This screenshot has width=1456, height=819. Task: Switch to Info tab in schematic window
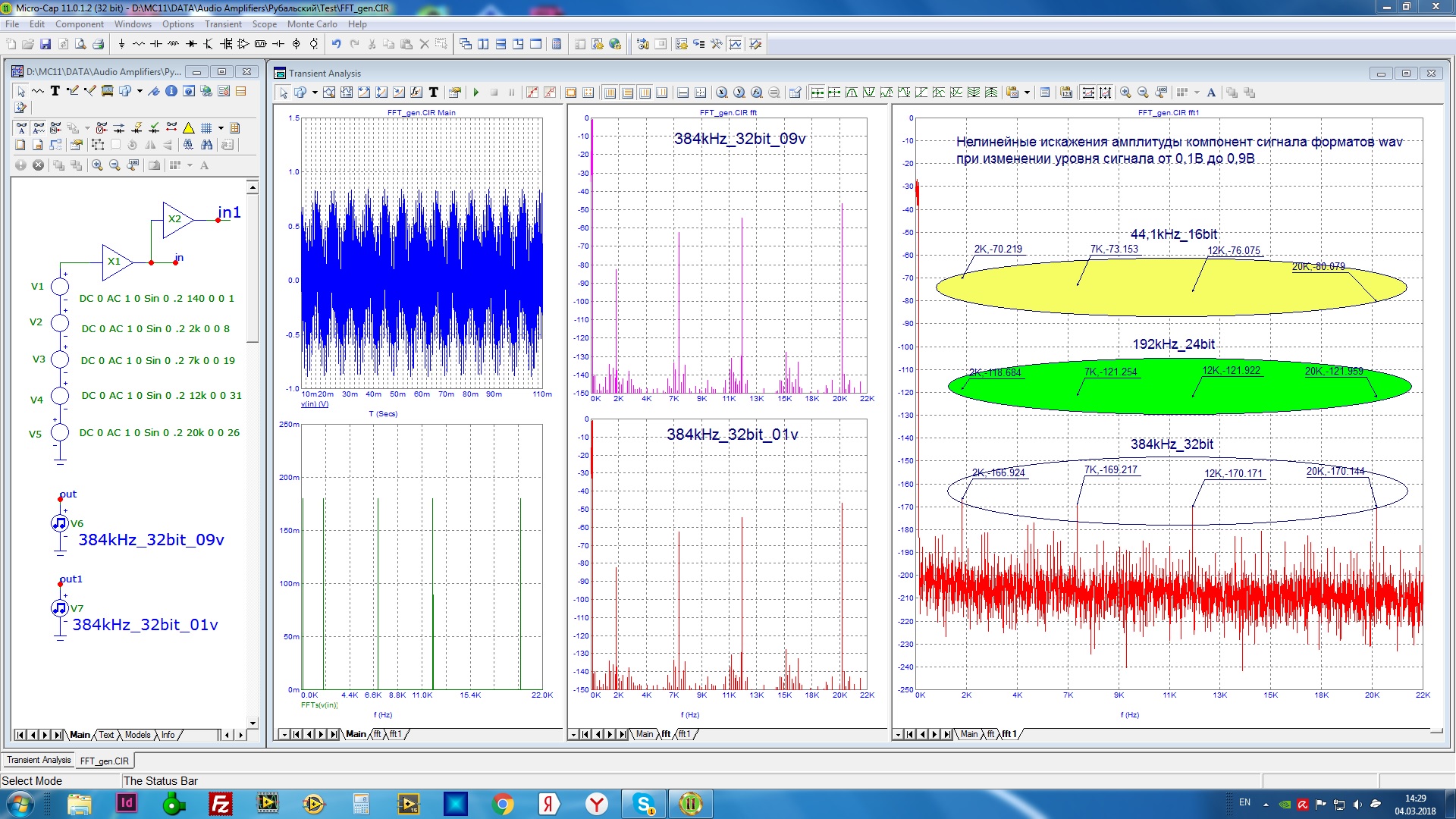(x=168, y=735)
